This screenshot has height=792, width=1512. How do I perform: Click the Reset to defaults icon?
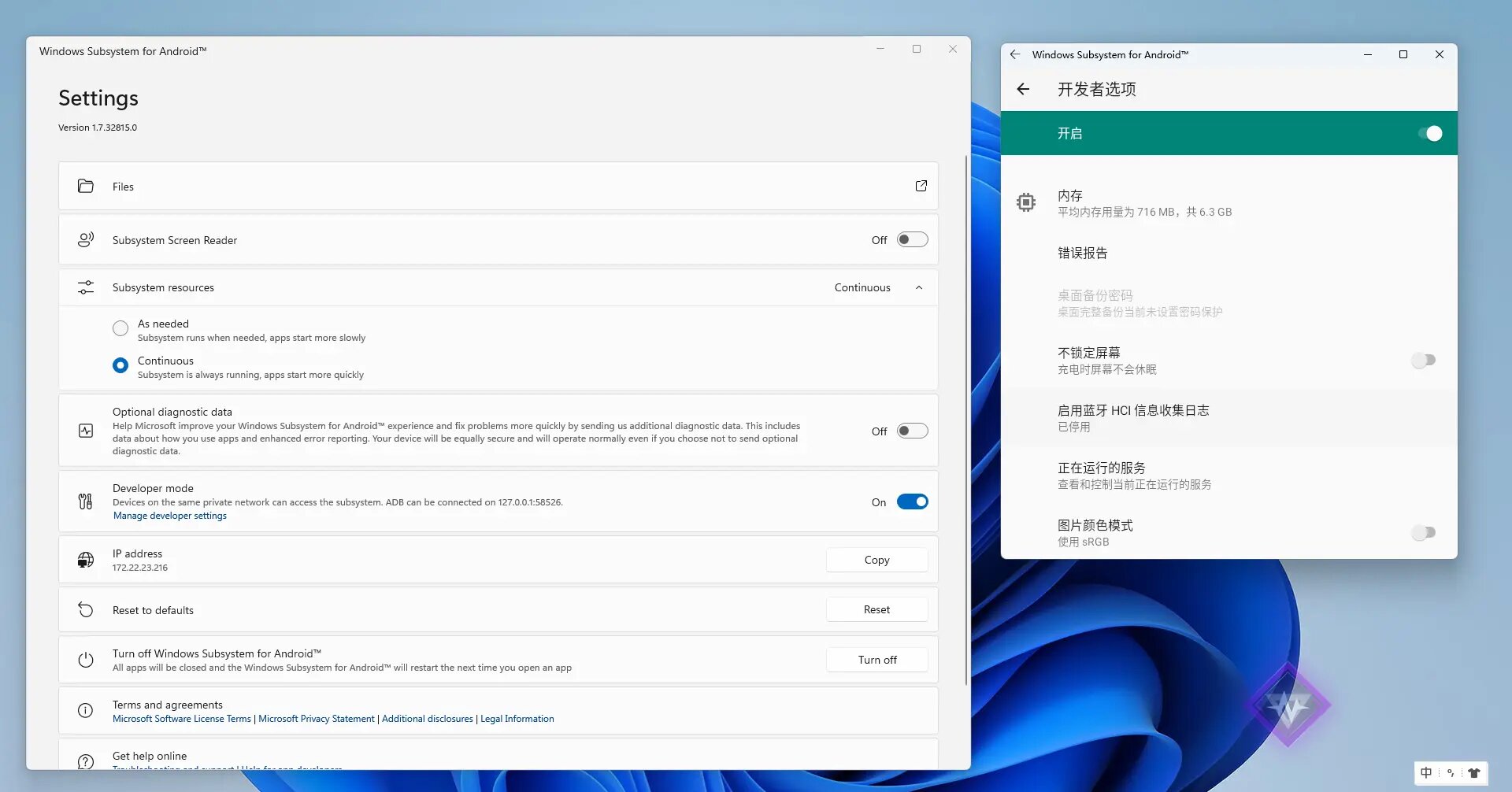(x=86, y=610)
